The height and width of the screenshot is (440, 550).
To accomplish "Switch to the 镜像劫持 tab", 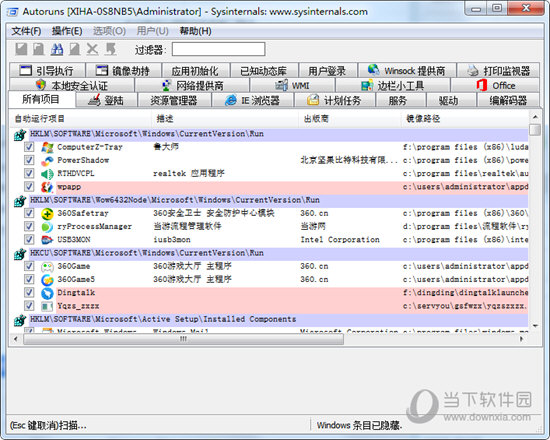I will pyautogui.click(x=123, y=71).
